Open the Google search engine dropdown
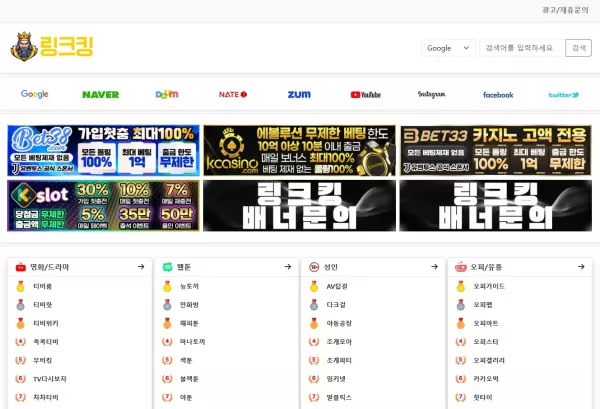 pos(448,48)
